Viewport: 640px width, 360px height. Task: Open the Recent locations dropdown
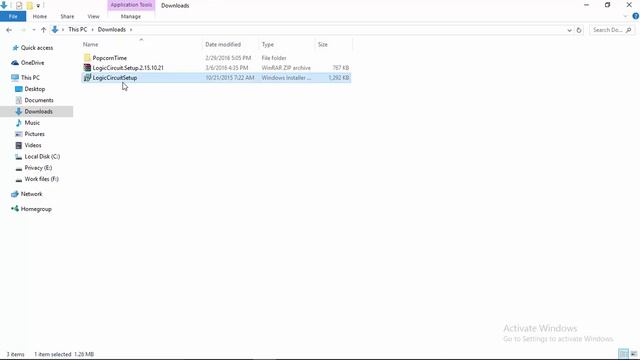coord(33,30)
